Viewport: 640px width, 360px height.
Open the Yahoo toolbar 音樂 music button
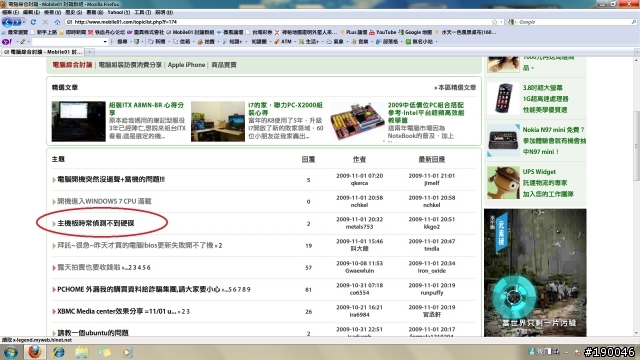pos(360,42)
